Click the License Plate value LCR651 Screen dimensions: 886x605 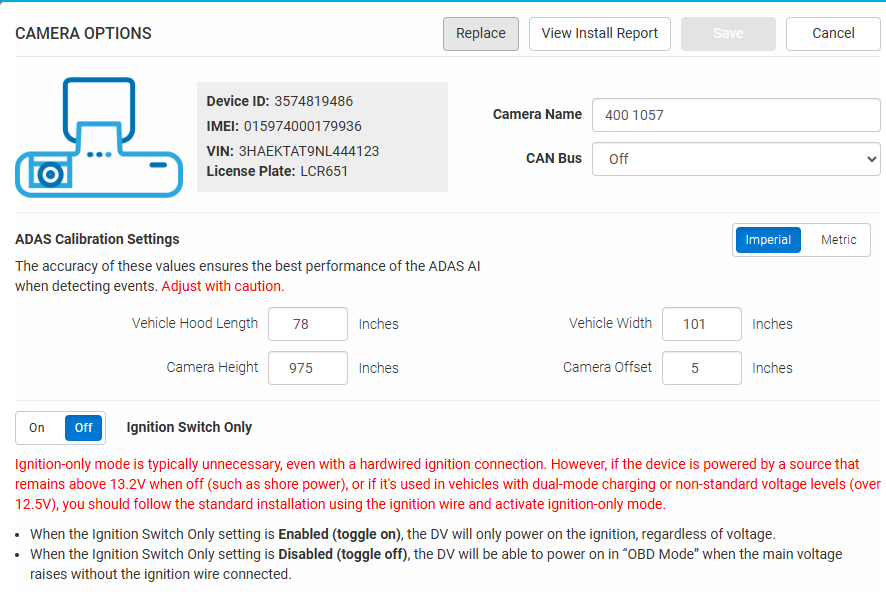[323, 171]
